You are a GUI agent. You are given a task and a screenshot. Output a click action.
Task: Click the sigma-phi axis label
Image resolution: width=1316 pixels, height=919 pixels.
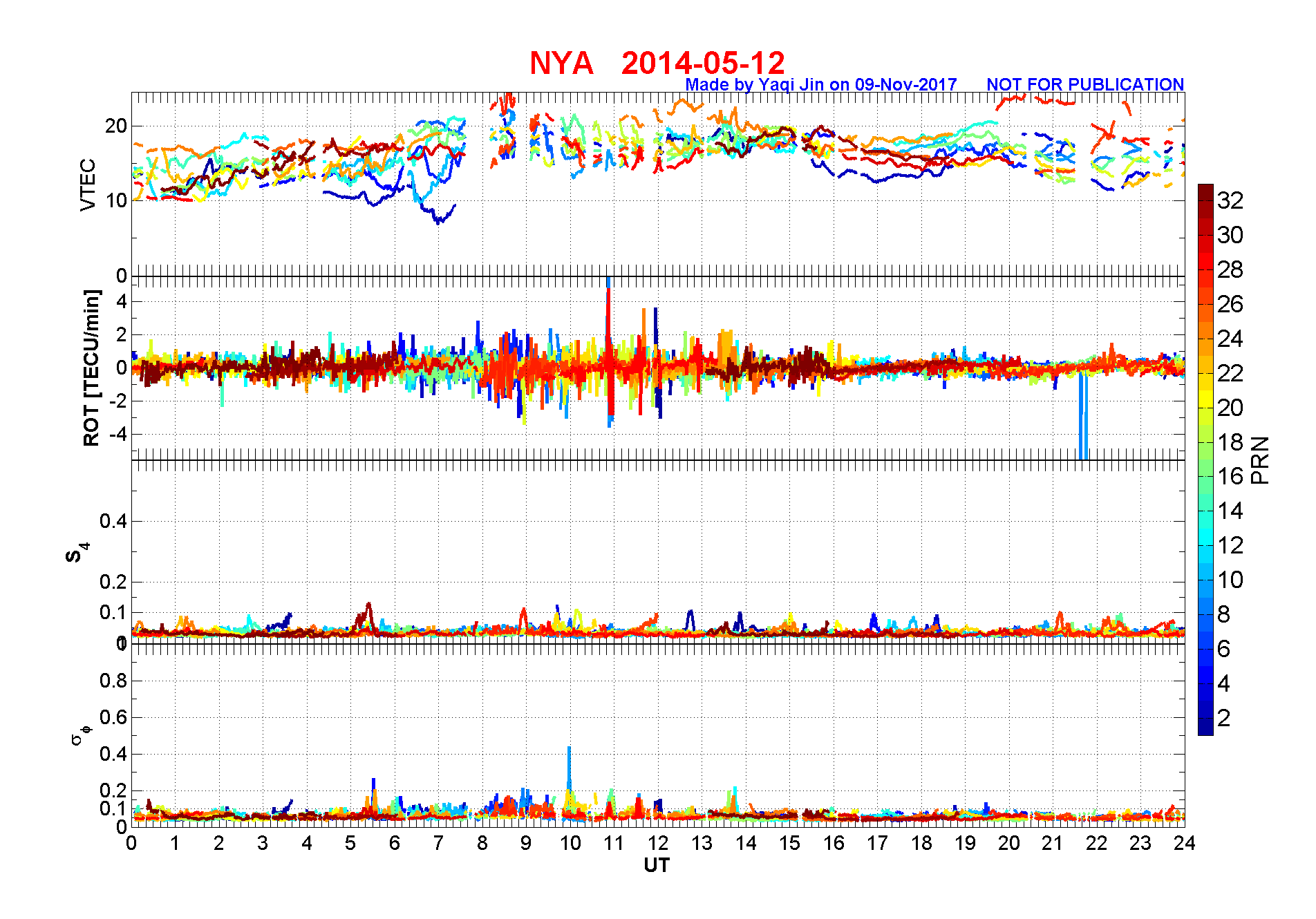tap(80, 735)
